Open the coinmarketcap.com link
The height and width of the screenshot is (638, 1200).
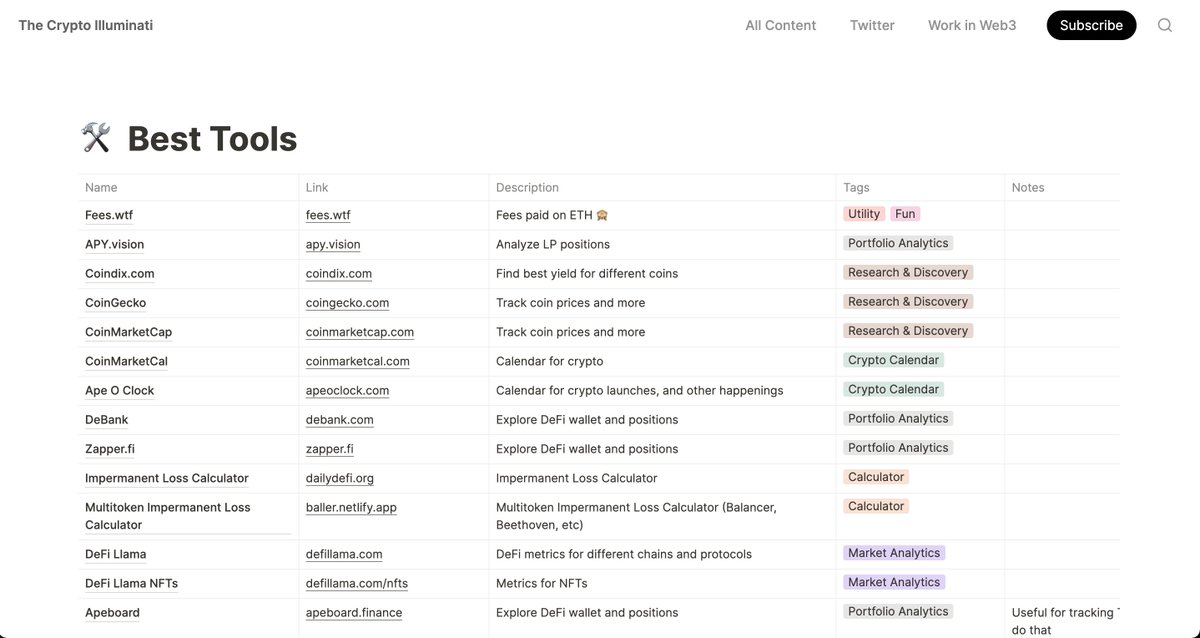[x=360, y=332]
